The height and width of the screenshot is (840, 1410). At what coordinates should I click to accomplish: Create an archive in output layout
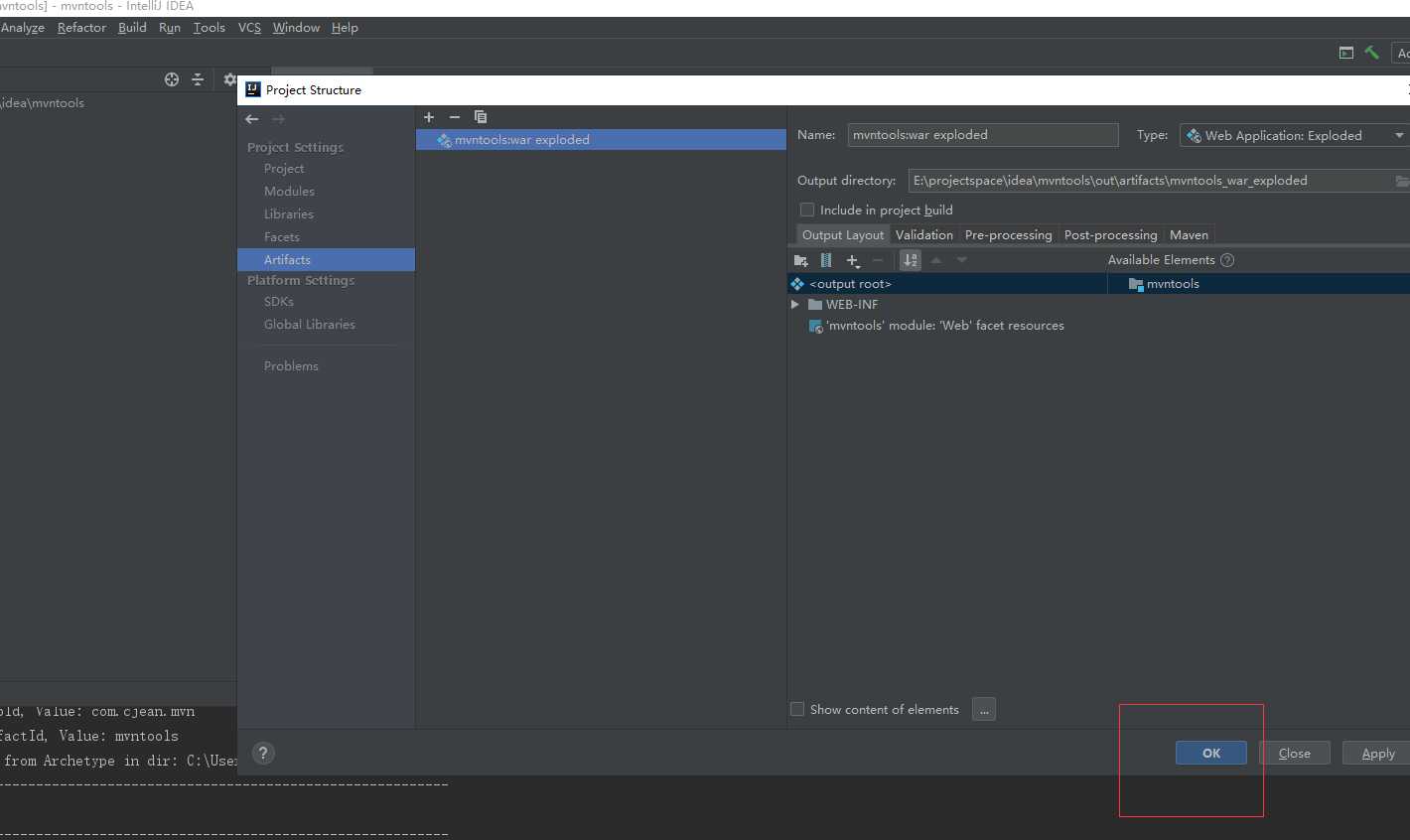coord(826,260)
